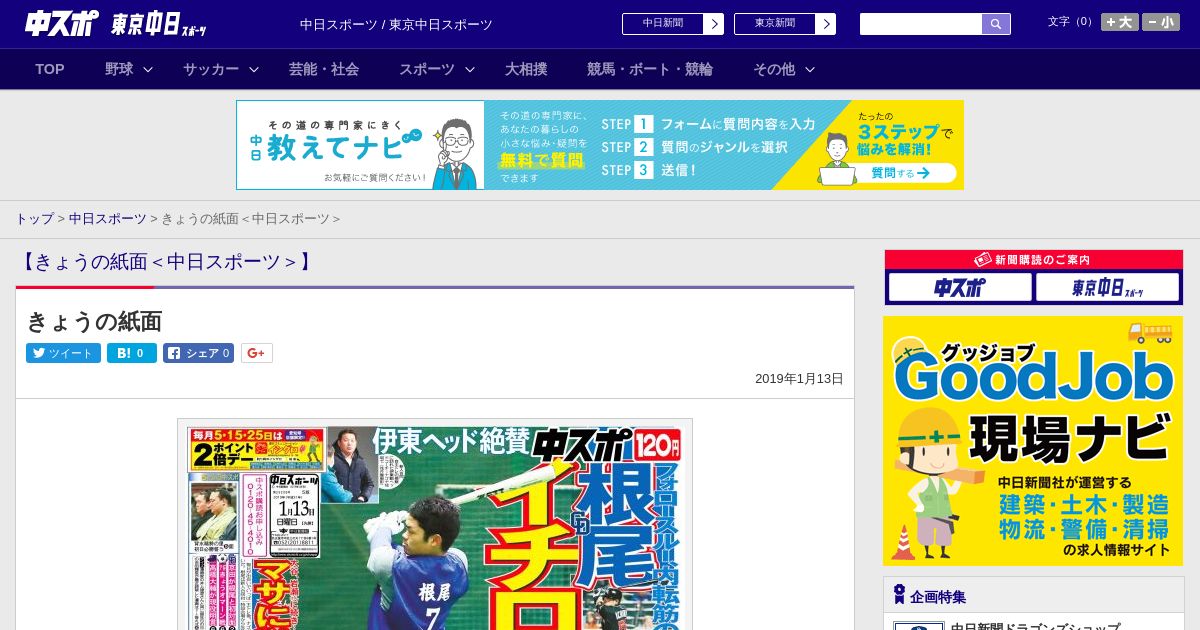Click header text 中日スポーツ / 東京中日スポーツ
The width and height of the screenshot is (1200, 630).
click(396, 24)
